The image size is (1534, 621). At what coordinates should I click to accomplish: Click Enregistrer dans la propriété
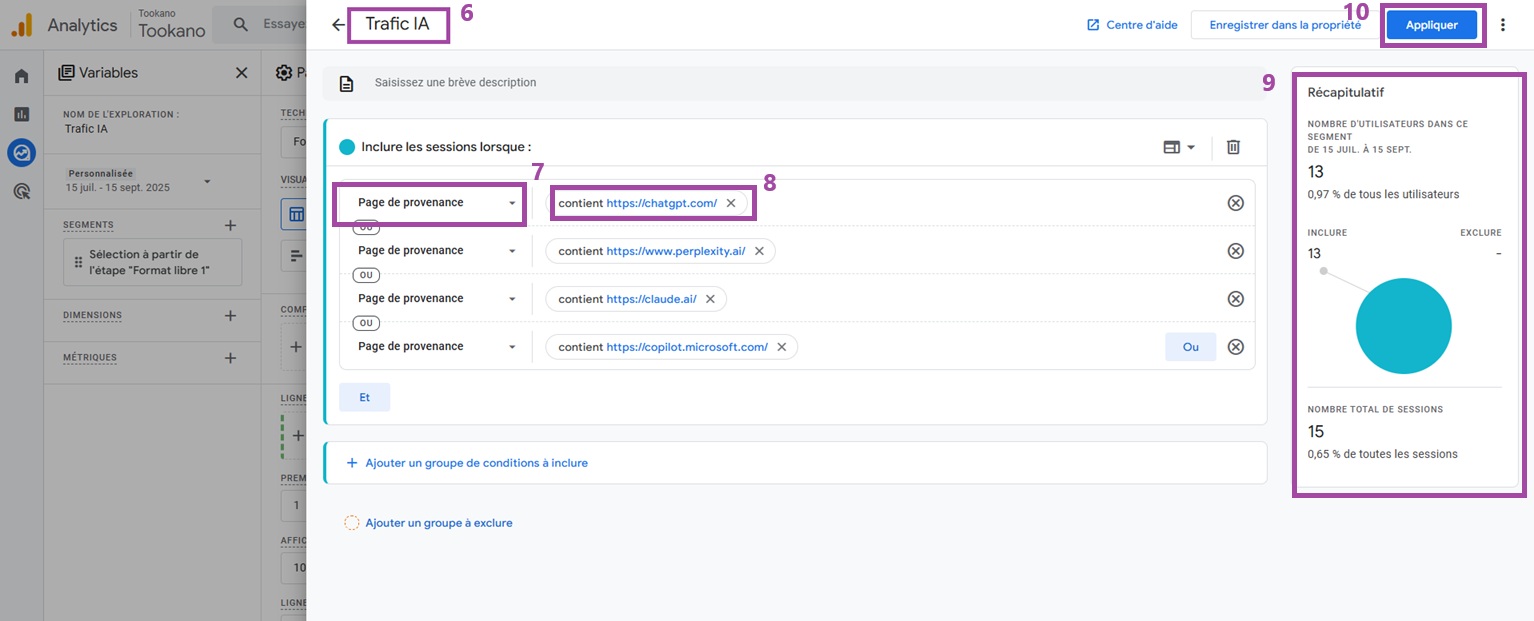pyautogui.click(x=1284, y=25)
